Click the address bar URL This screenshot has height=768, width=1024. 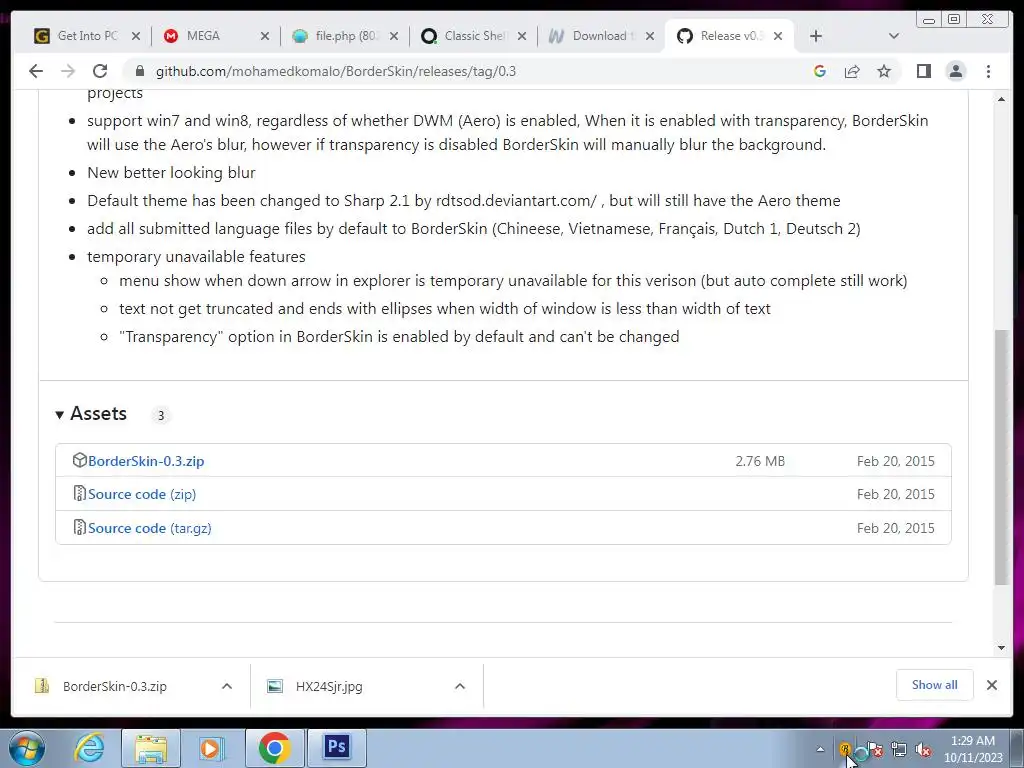(336, 71)
